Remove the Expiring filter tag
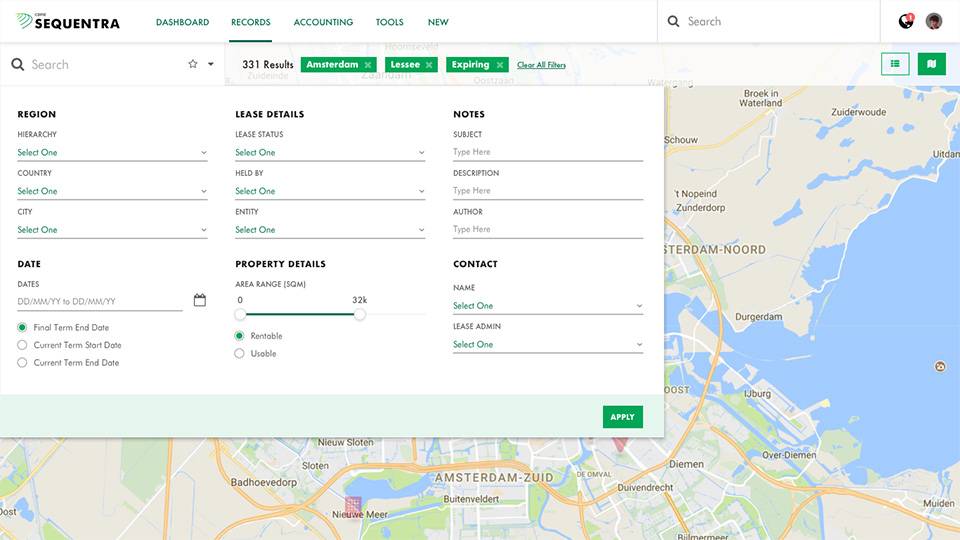The width and height of the screenshot is (960, 540). (500, 65)
